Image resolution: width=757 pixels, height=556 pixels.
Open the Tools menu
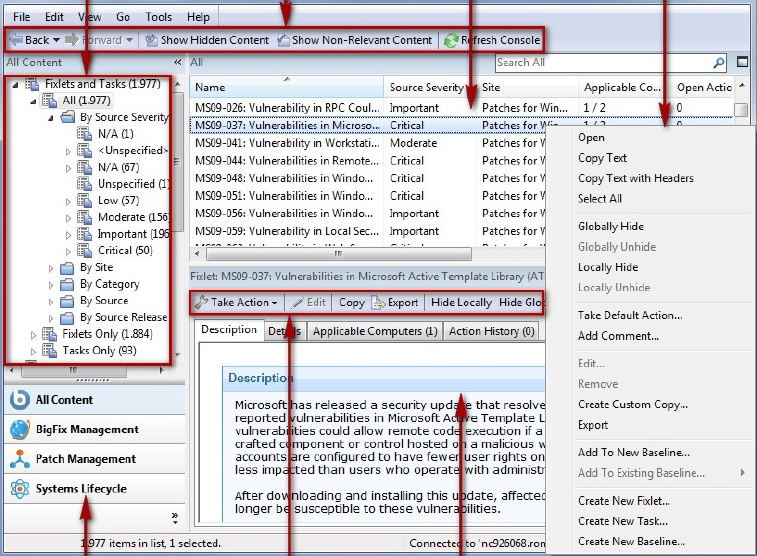click(158, 17)
